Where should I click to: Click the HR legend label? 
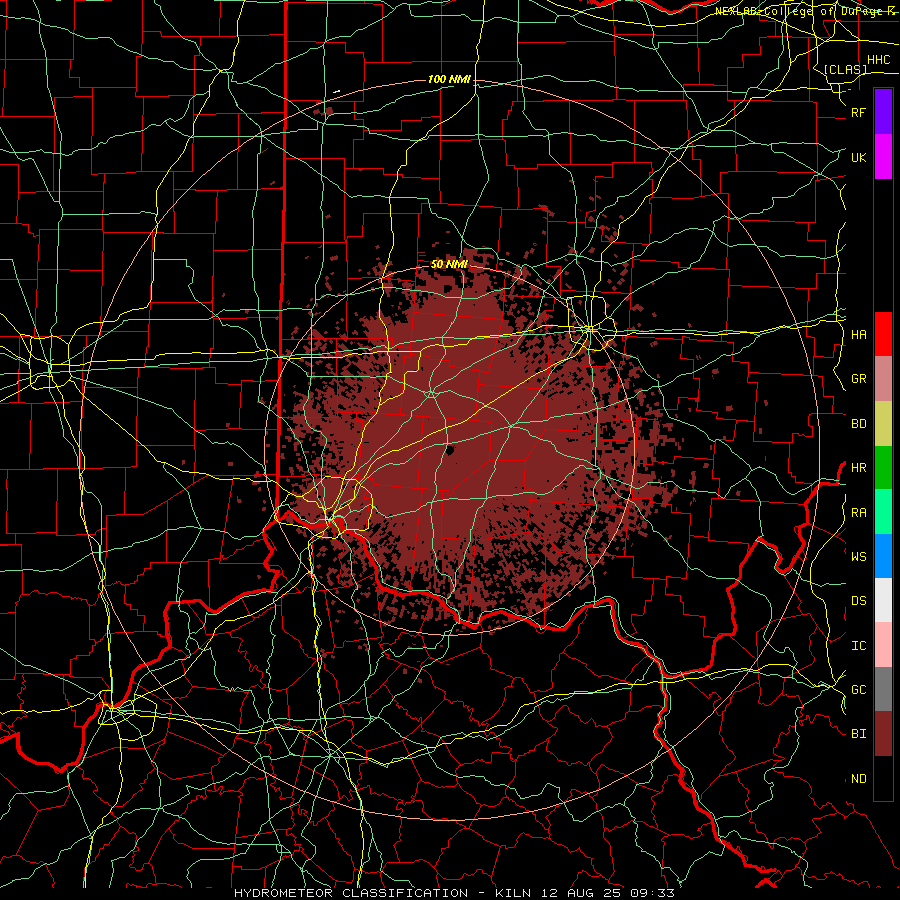[x=858, y=468]
